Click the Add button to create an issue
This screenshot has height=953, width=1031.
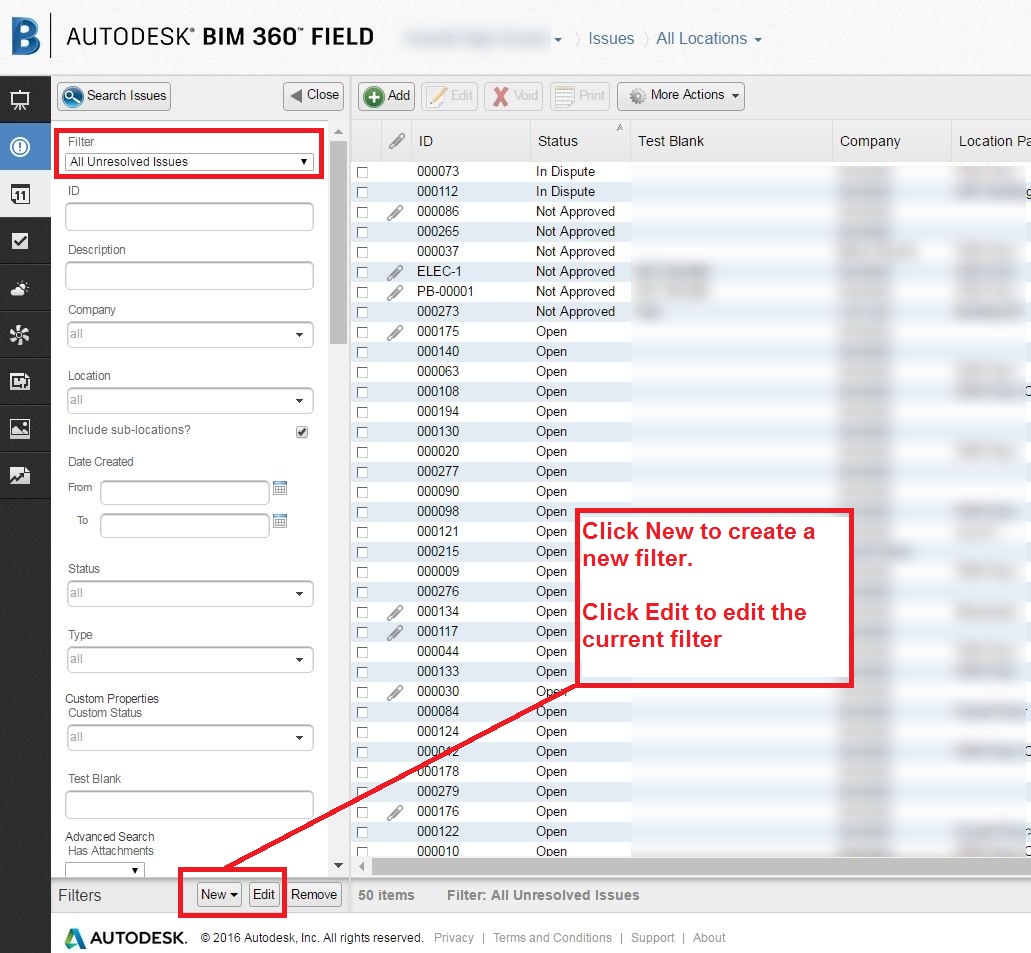(386, 96)
